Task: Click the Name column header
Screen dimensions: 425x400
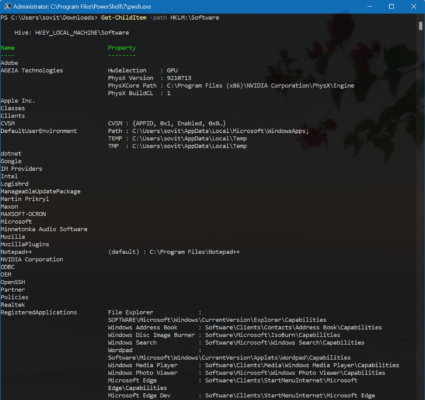Action: 7,48
